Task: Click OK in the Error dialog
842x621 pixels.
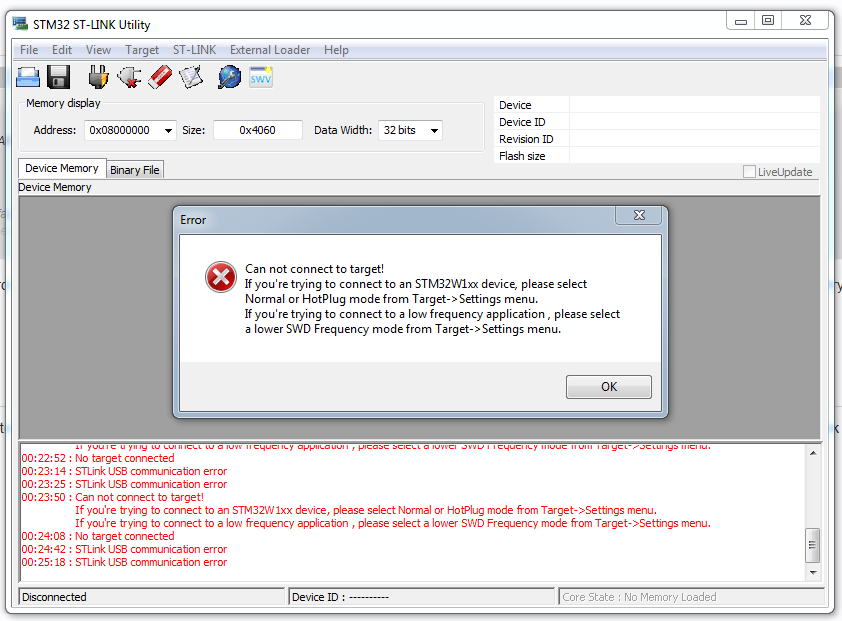Action: (x=609, y=387)
